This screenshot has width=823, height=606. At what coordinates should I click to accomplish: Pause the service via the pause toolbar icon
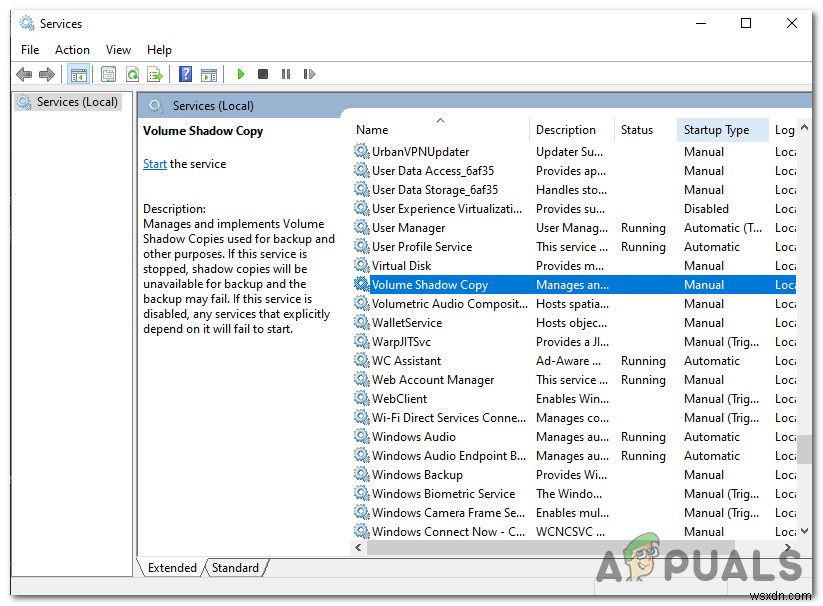(285, 73)
